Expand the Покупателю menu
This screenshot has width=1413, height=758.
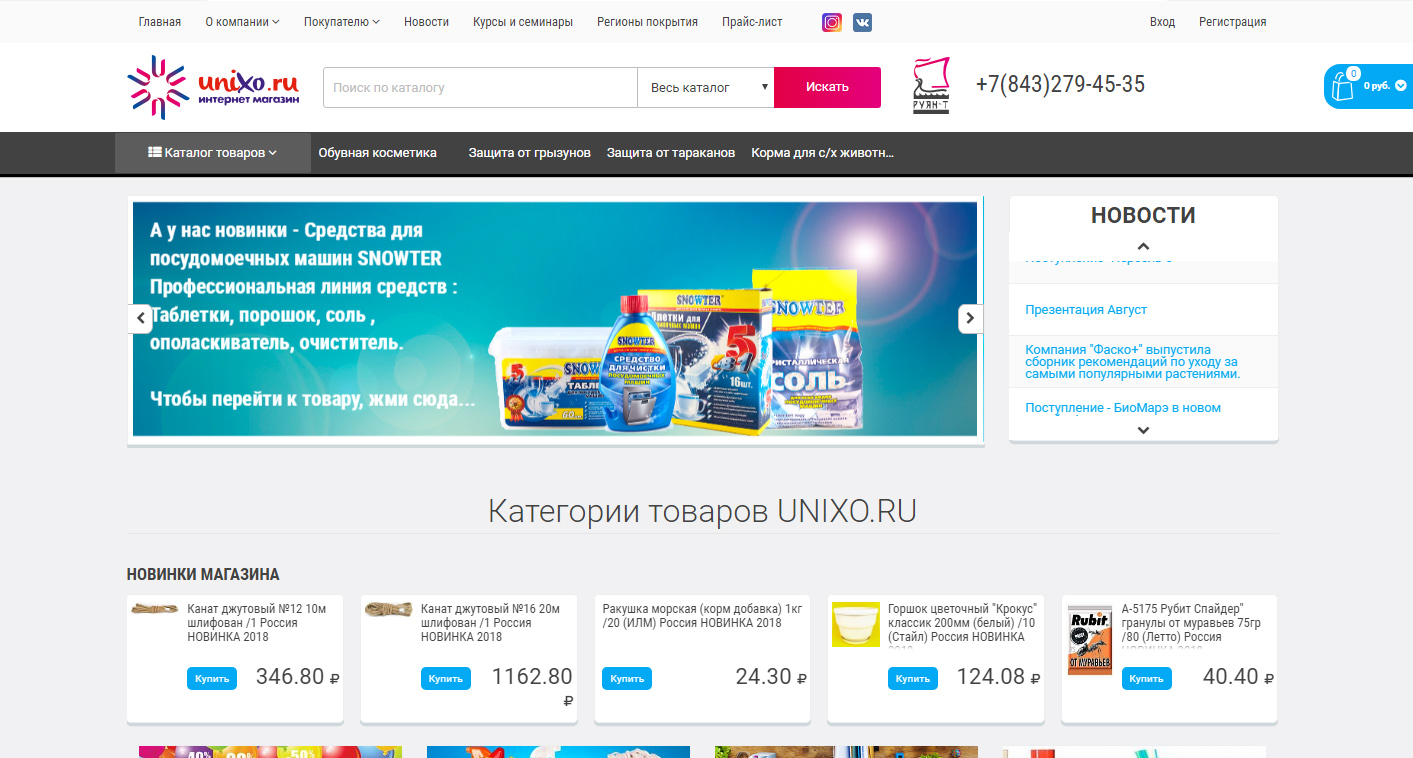click(342, 22)
